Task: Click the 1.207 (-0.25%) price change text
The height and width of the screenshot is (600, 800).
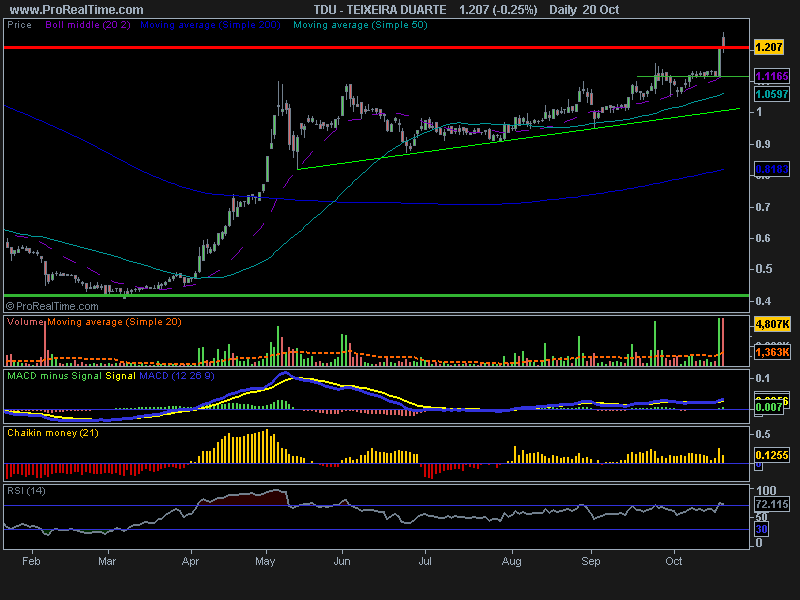Action: [x=498, y=10]
